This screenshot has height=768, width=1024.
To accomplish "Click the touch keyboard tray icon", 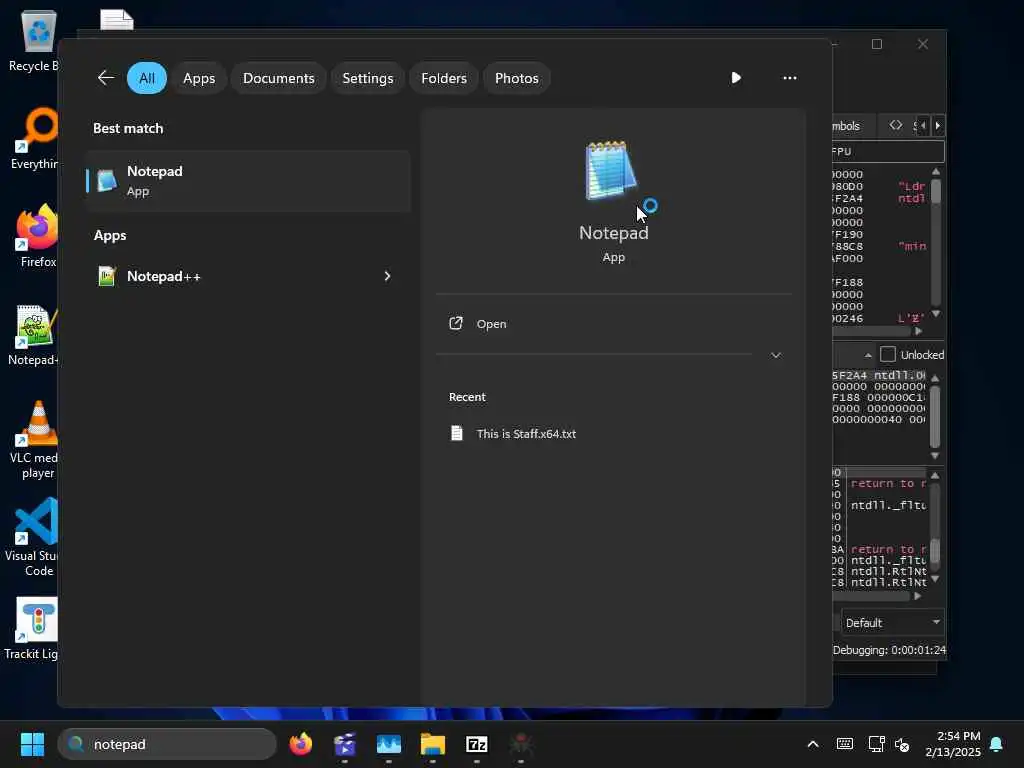I will pyautogui.click(x=844, y=744).
